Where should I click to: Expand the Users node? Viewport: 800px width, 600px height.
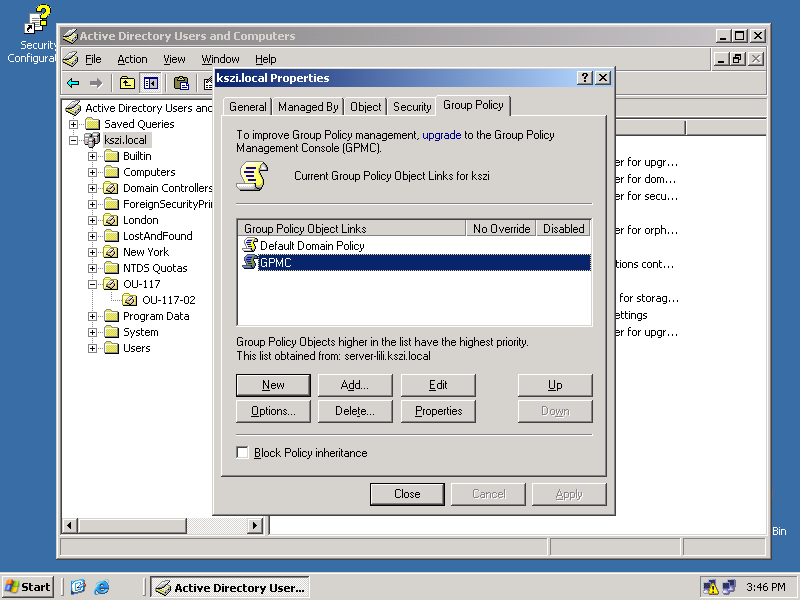click(x=92, y=348)
